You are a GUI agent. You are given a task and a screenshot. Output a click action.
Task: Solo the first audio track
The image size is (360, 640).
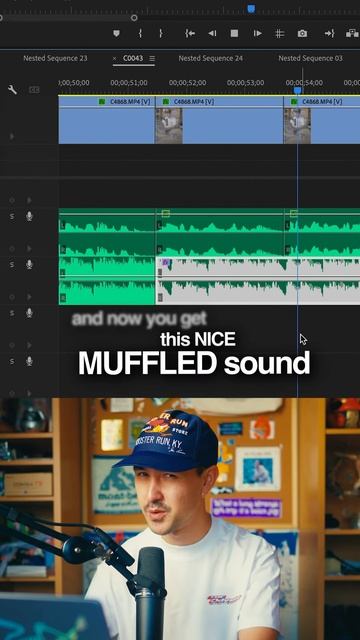pyautogui.click(x=12, y=216)
